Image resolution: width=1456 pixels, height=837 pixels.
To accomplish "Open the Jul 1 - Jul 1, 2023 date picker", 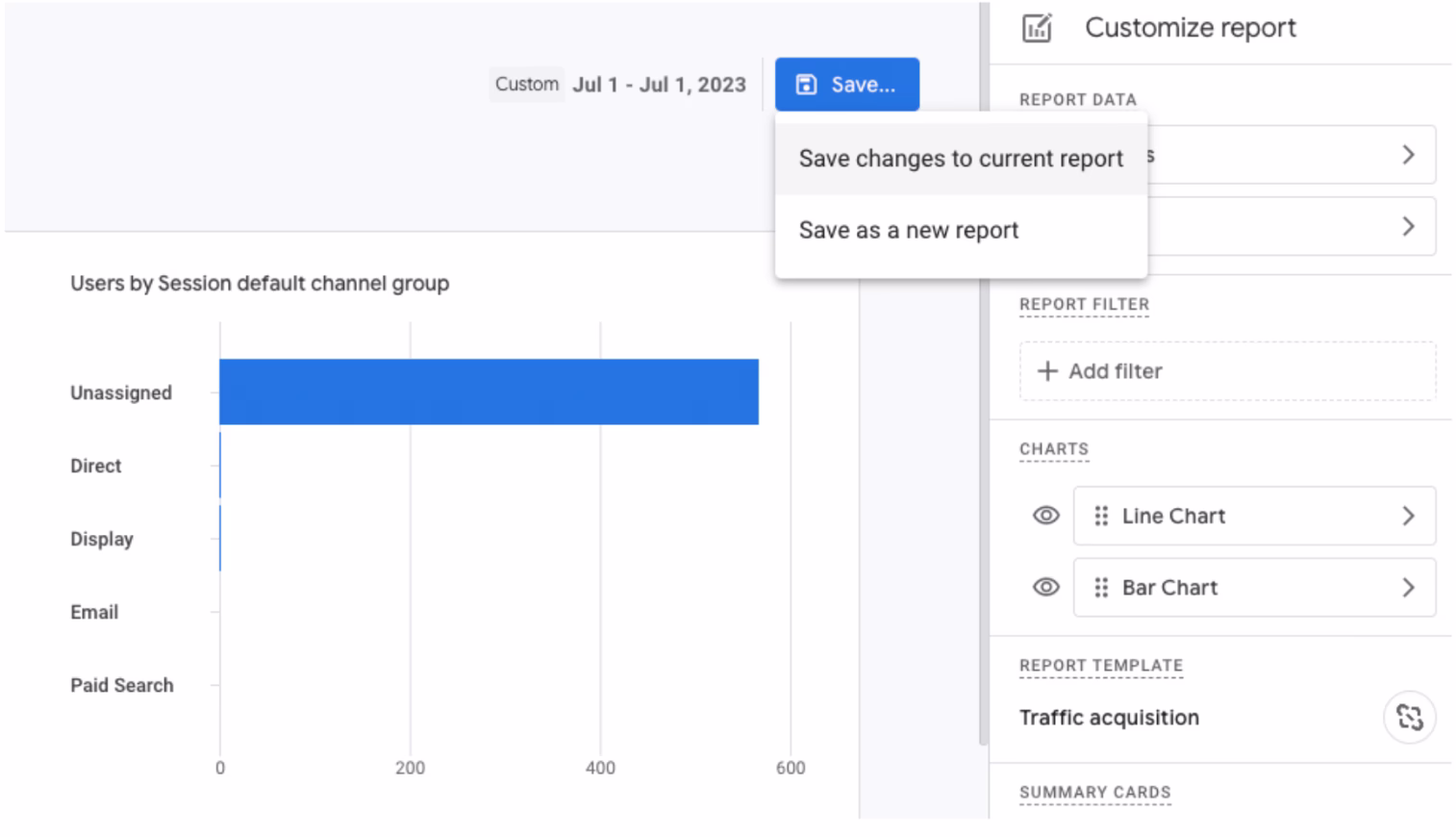I will [660, 85].
